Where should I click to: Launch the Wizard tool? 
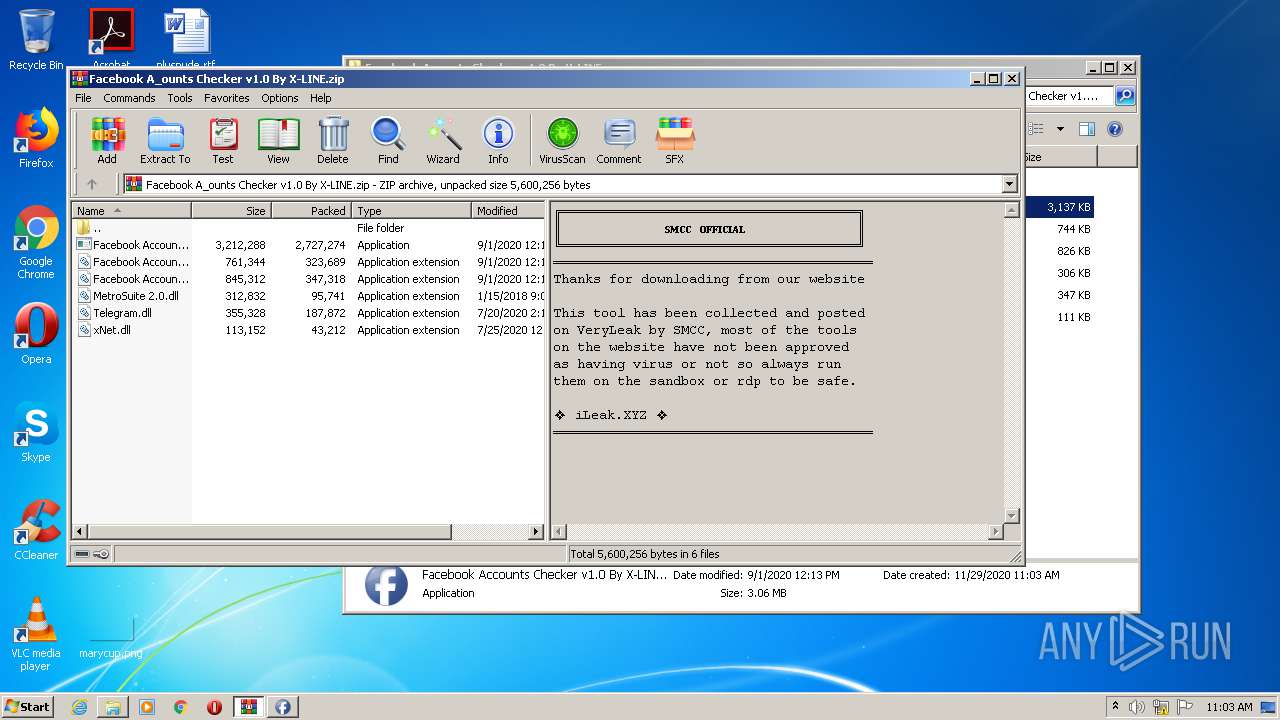[x=443, y=141]
